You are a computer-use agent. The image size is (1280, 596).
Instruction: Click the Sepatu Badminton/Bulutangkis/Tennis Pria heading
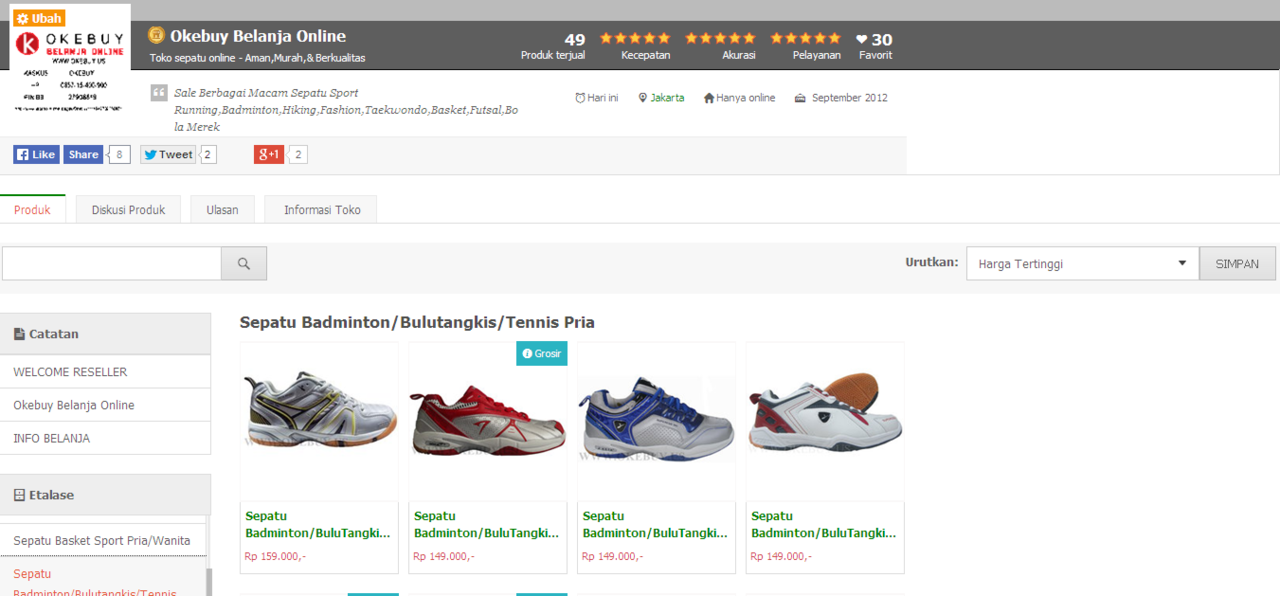tap(417, 322)
